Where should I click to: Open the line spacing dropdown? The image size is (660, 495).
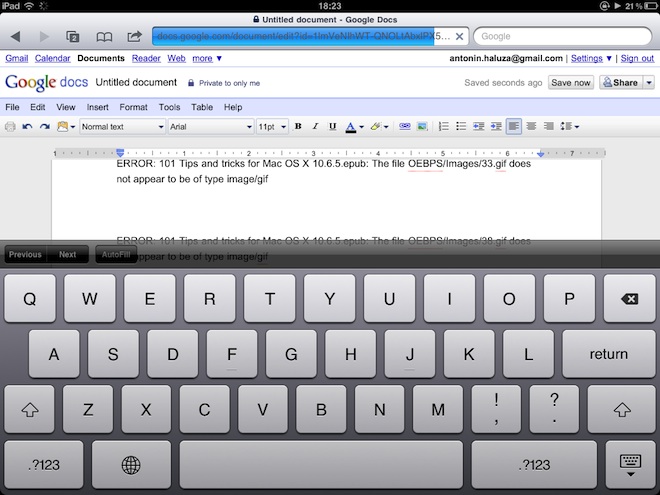(570, 126)
